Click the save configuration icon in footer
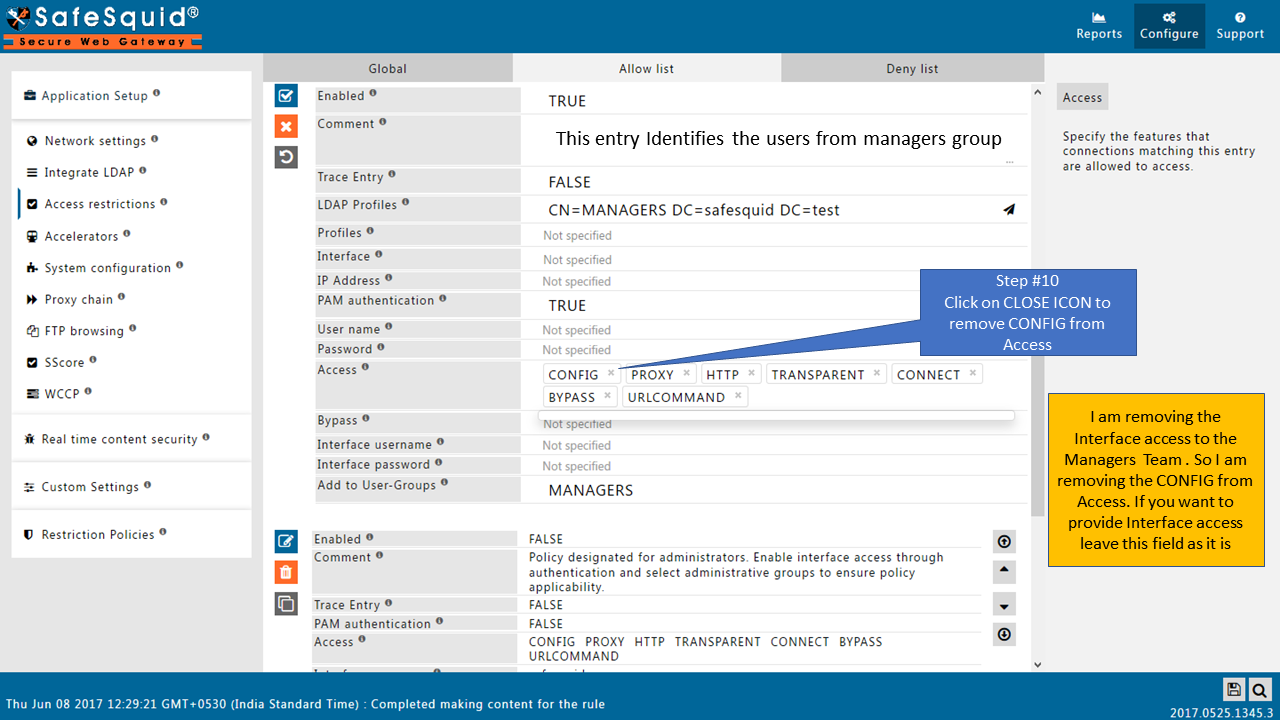Viewport: 1280px width, 720px height. click(x=1234, y=689)
